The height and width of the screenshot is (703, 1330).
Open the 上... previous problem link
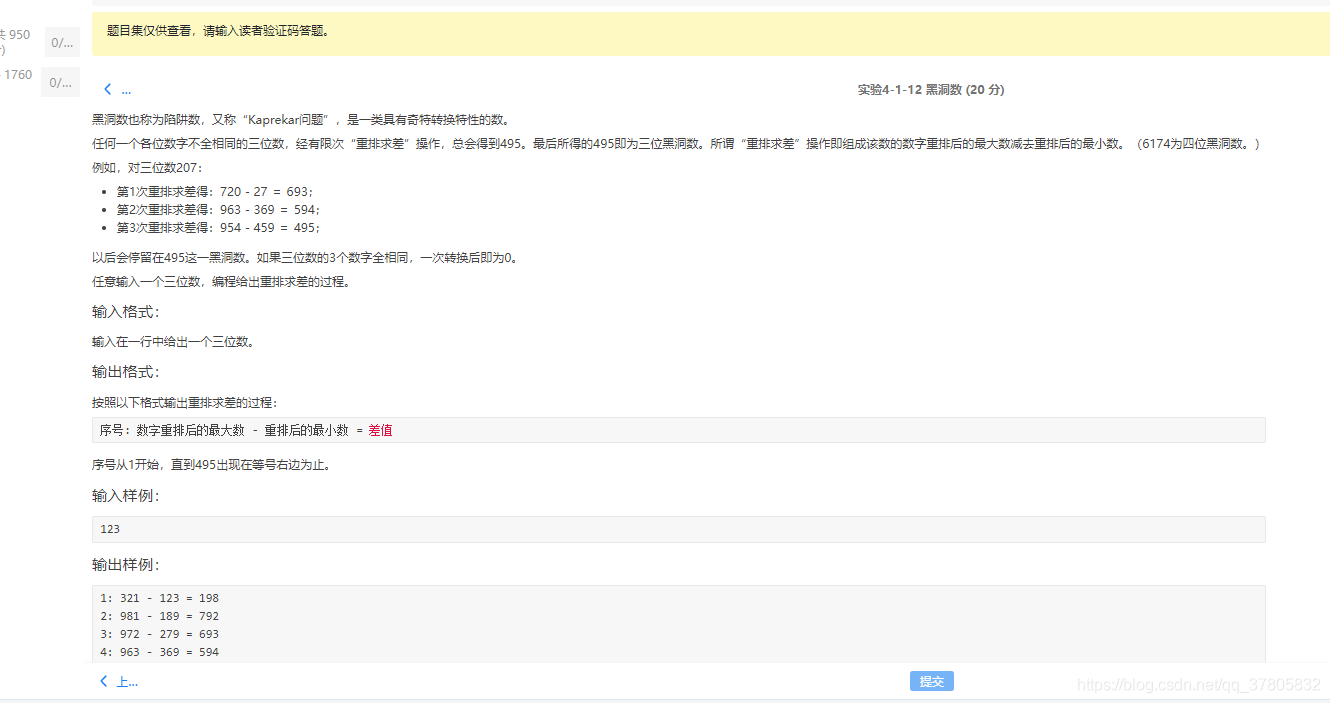pos(122,681)
